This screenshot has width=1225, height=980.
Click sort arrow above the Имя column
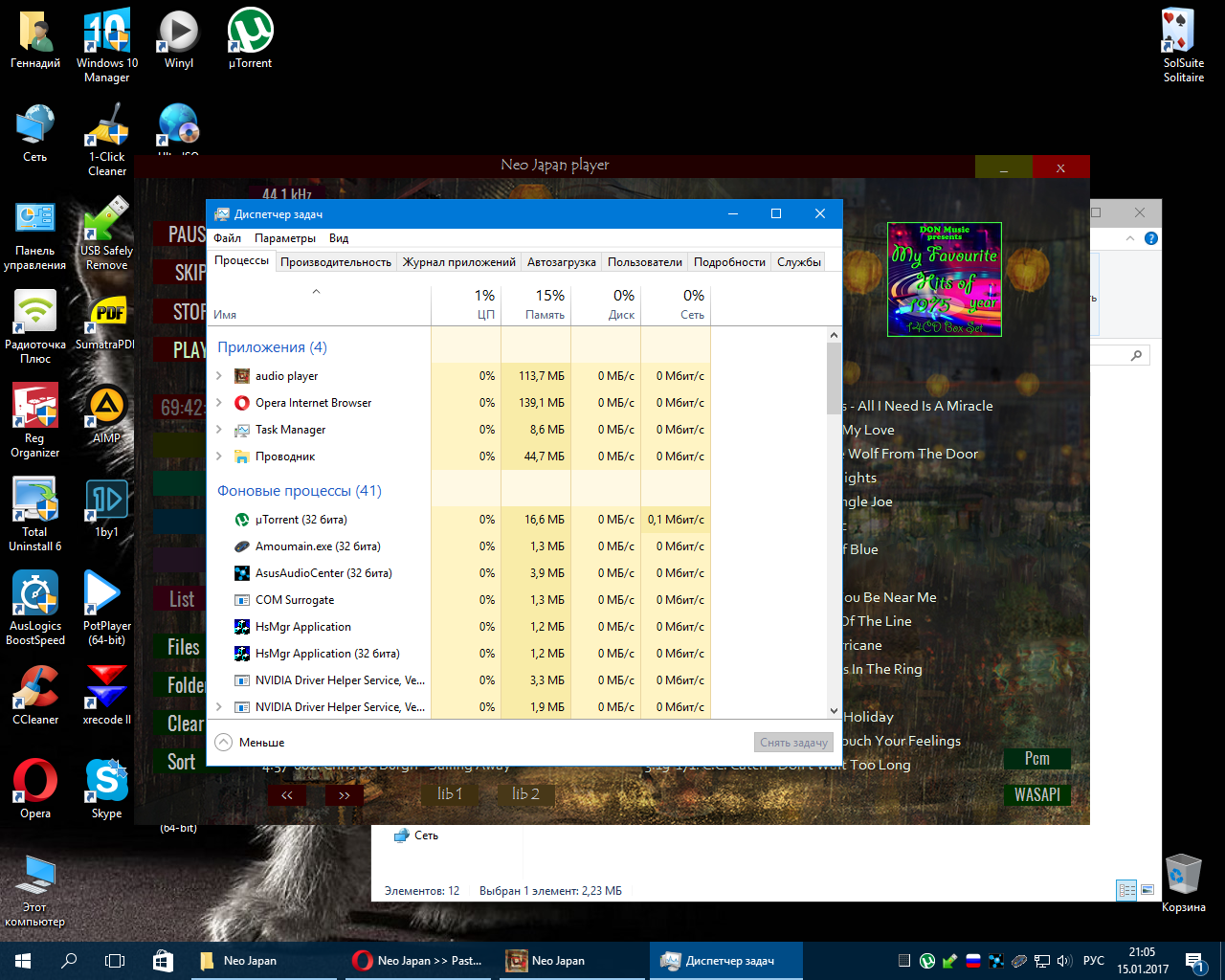316,292
